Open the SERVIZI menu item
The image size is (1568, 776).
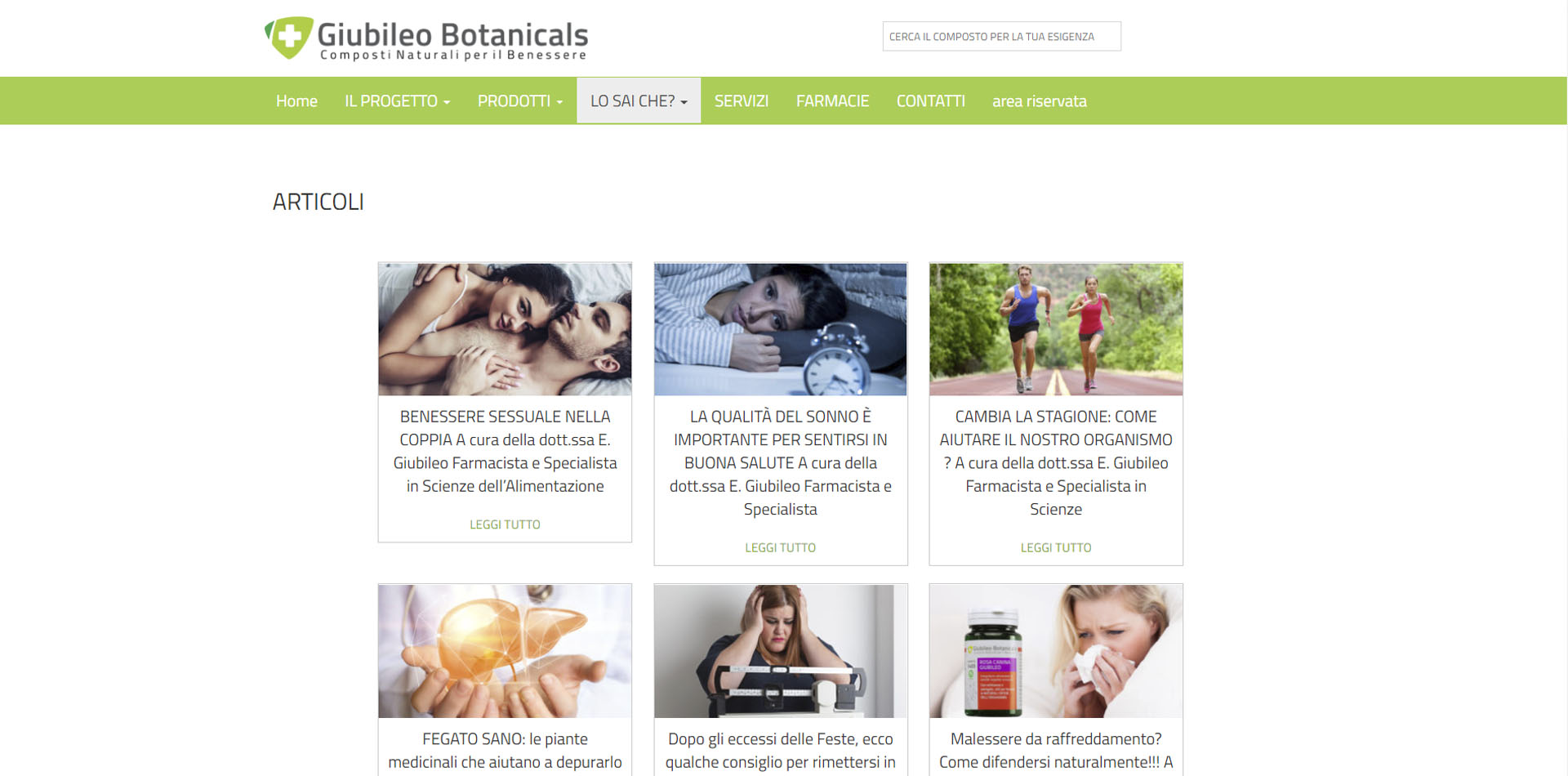coord(742,101)
